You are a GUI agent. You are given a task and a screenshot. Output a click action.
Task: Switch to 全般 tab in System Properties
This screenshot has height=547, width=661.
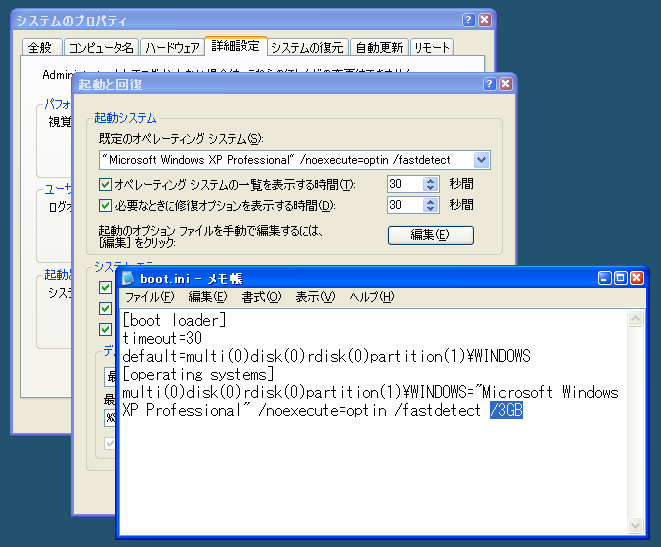pos(42,47)
